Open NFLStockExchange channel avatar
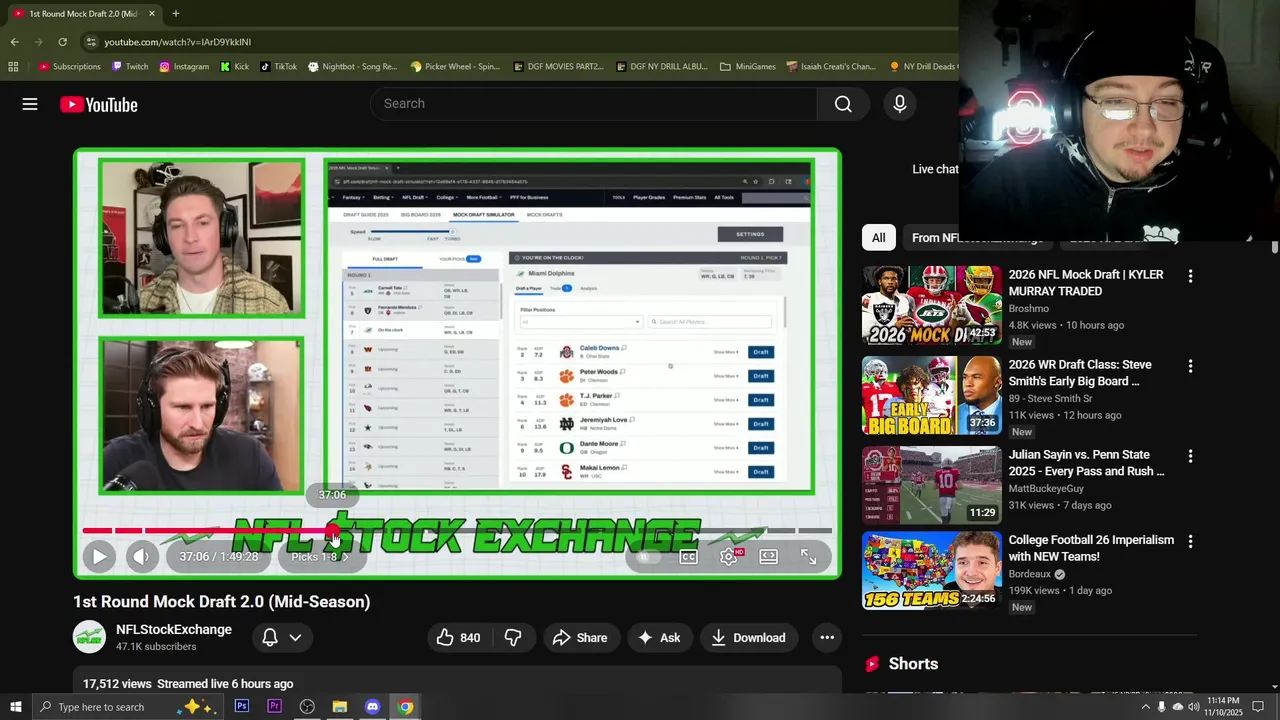This screenshot has width=1280, height=720. [x=89, y=637]
